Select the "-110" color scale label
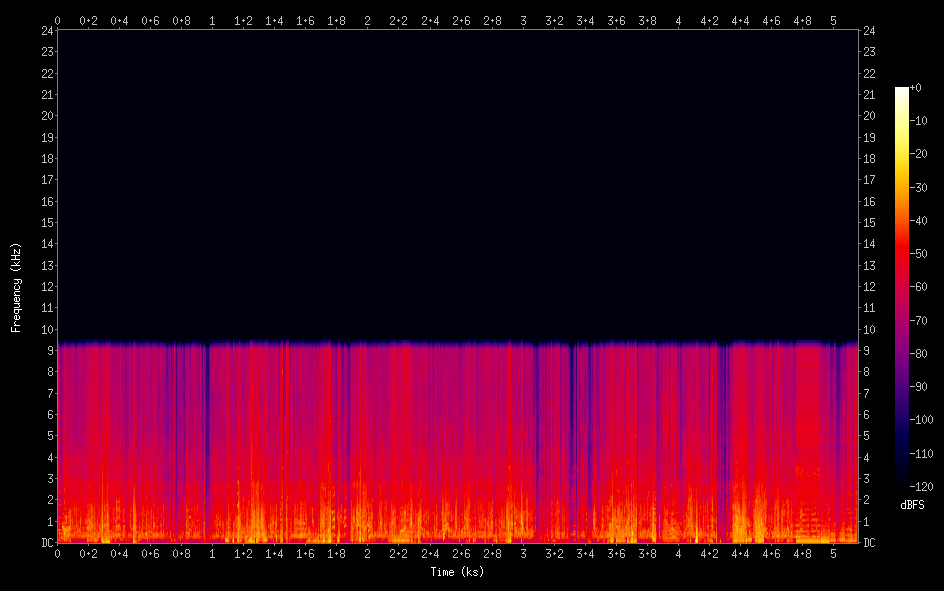 click(x=921, y=454)
